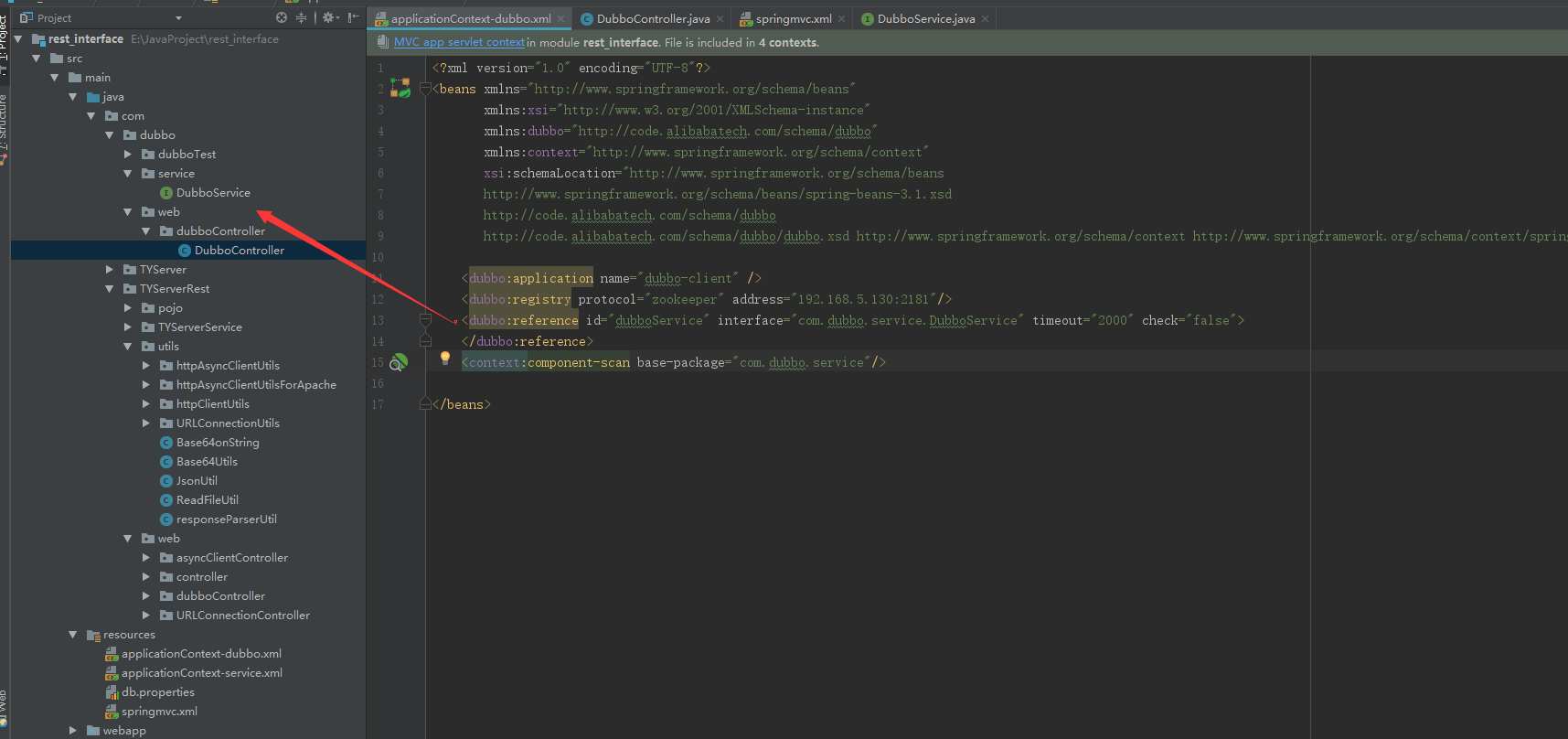Switch to the DubboService.java tab

click(925, 19)
